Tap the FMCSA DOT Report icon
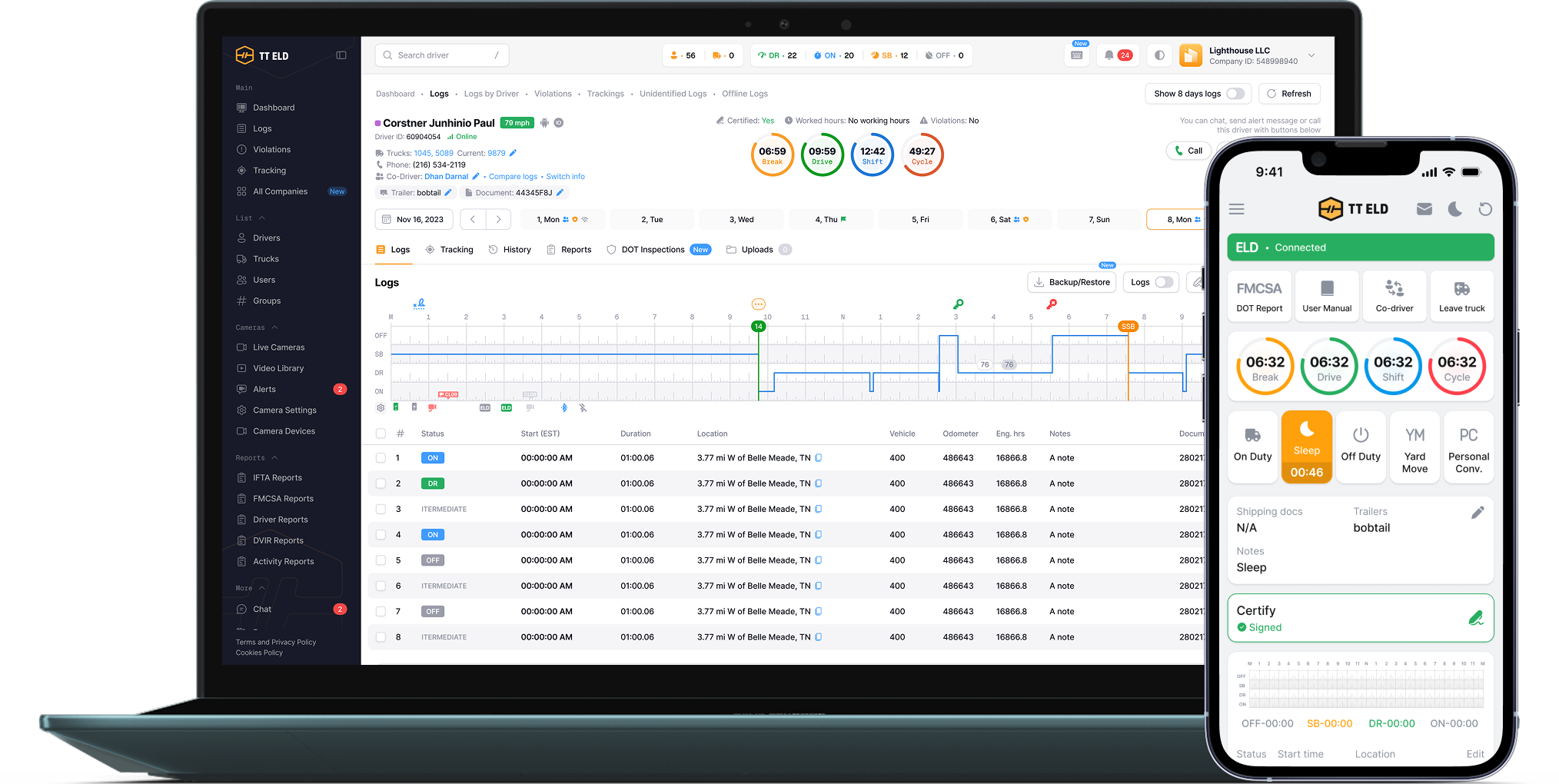1559x784 pixels. click(1259, 295)
